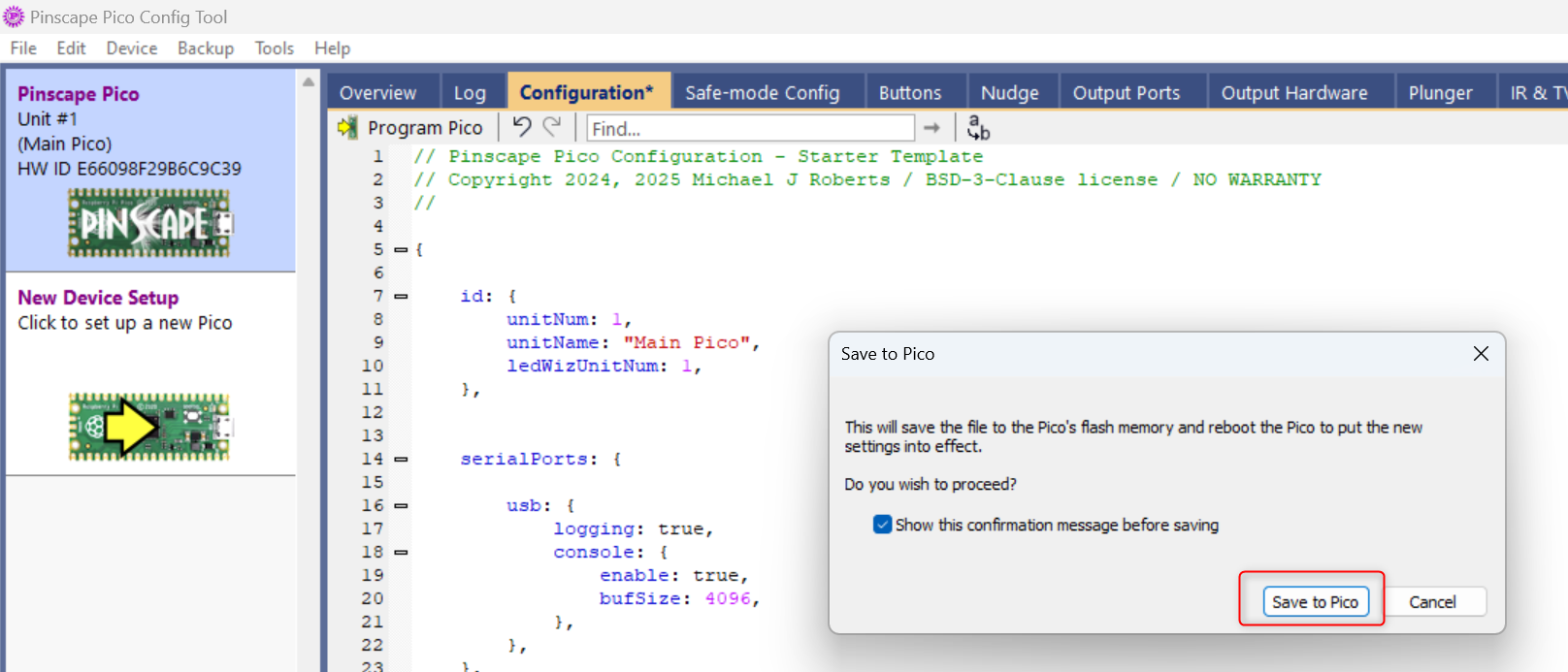Collapse the serialPorts block at line 14
The width and height of the screenshot is (1568, 672).
pyautogui.click(x=401, y=459)
